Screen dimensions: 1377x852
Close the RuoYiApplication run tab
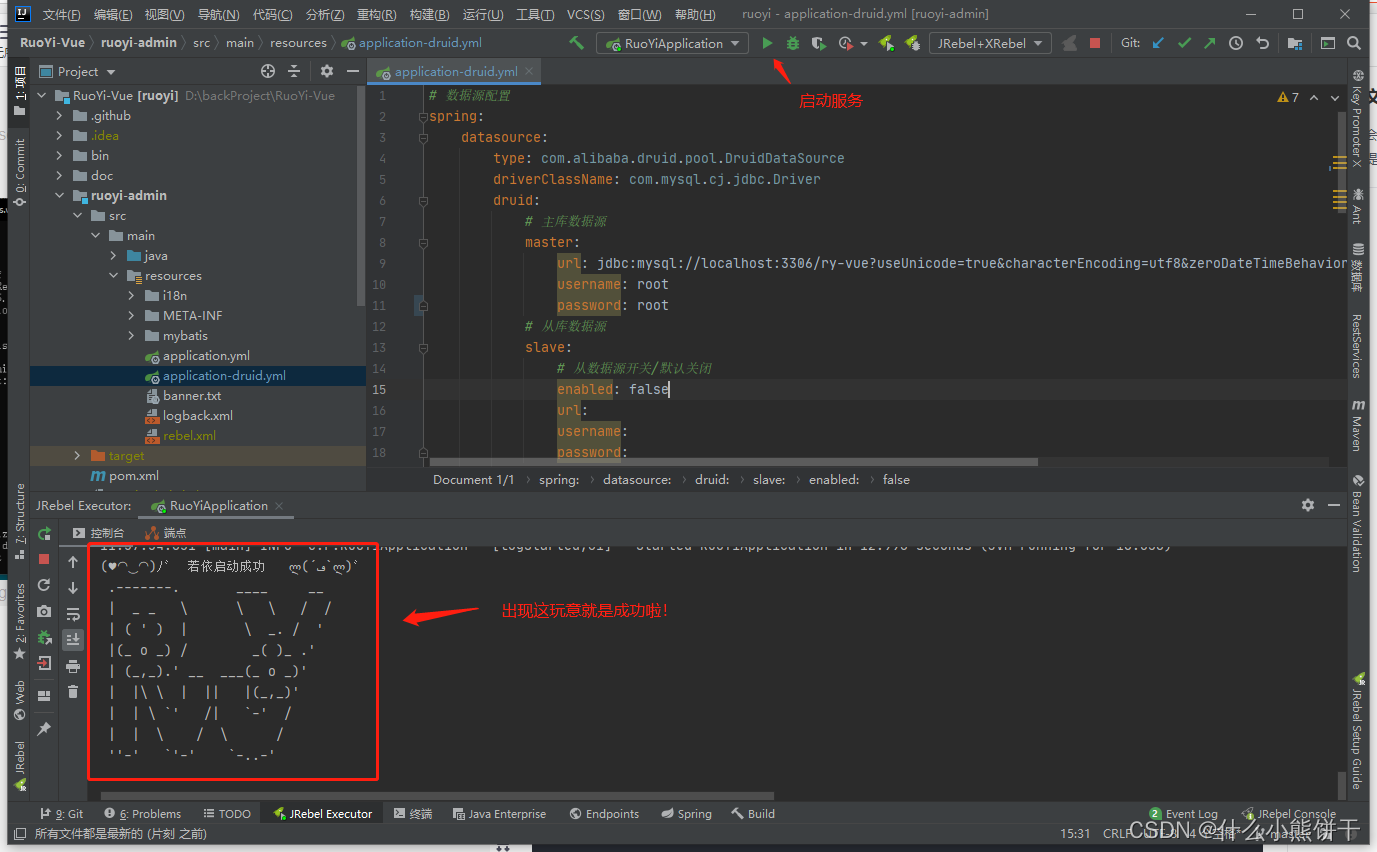(279, 506)
